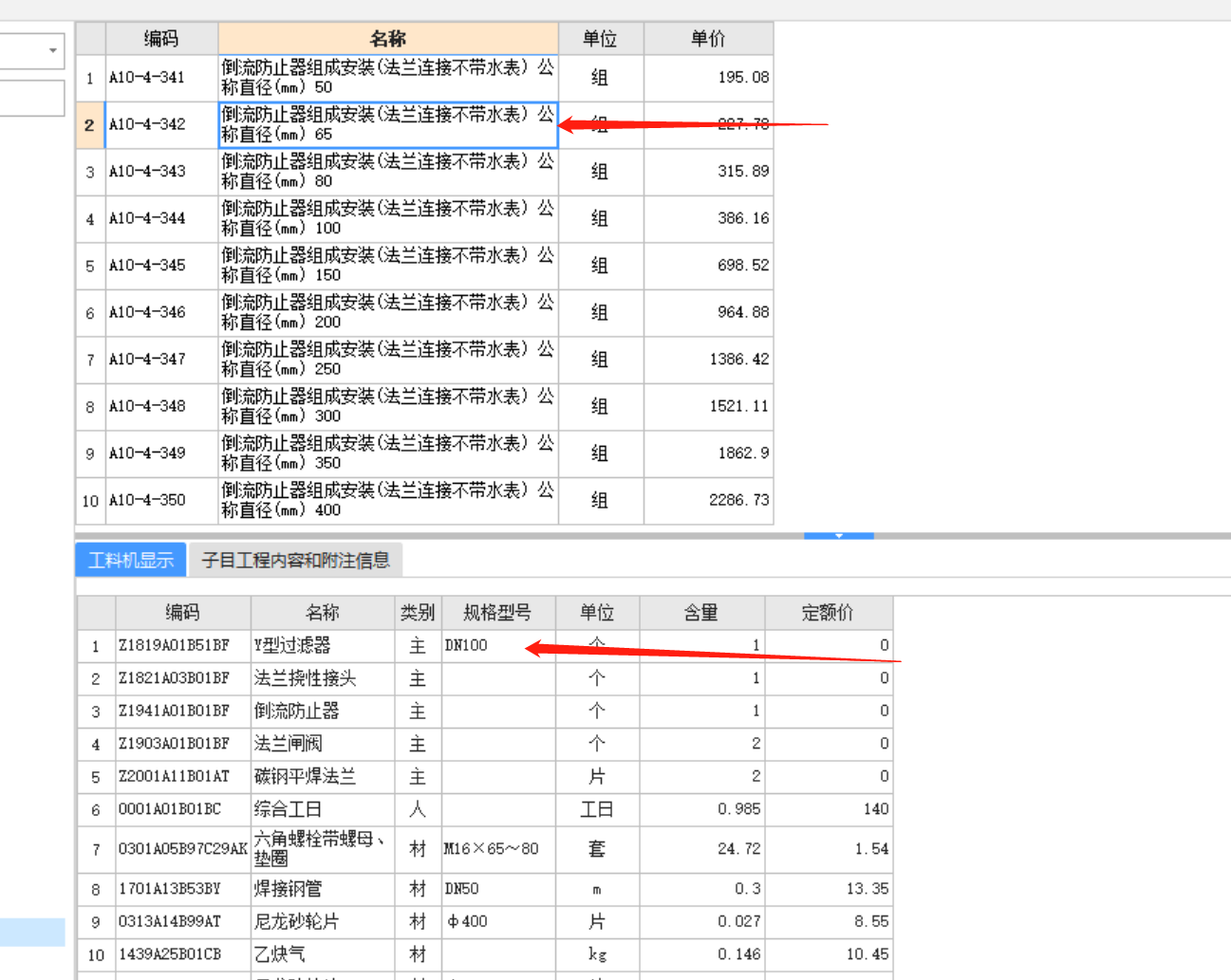Click the name cell ending in 公称直径(mm) 65
Image resolution: width=1231 pixels, height=980 pixels.
click(388, 124)
